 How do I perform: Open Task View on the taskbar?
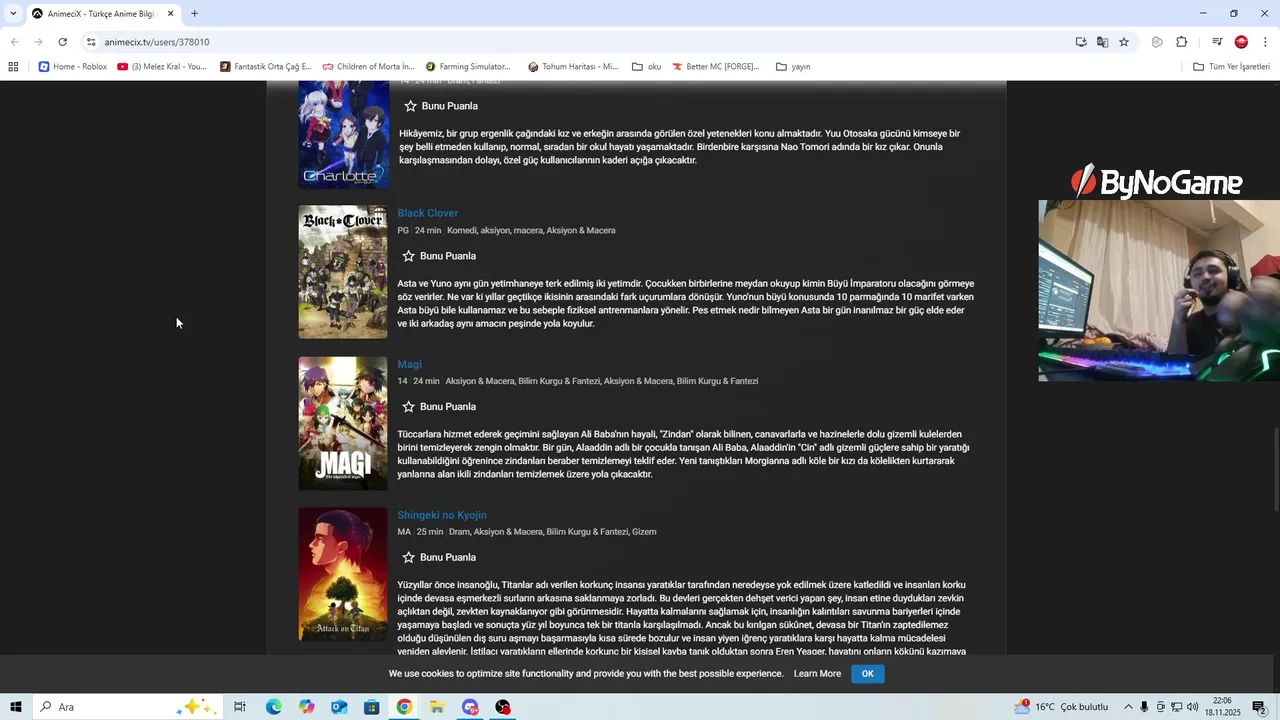click(240, 707)
